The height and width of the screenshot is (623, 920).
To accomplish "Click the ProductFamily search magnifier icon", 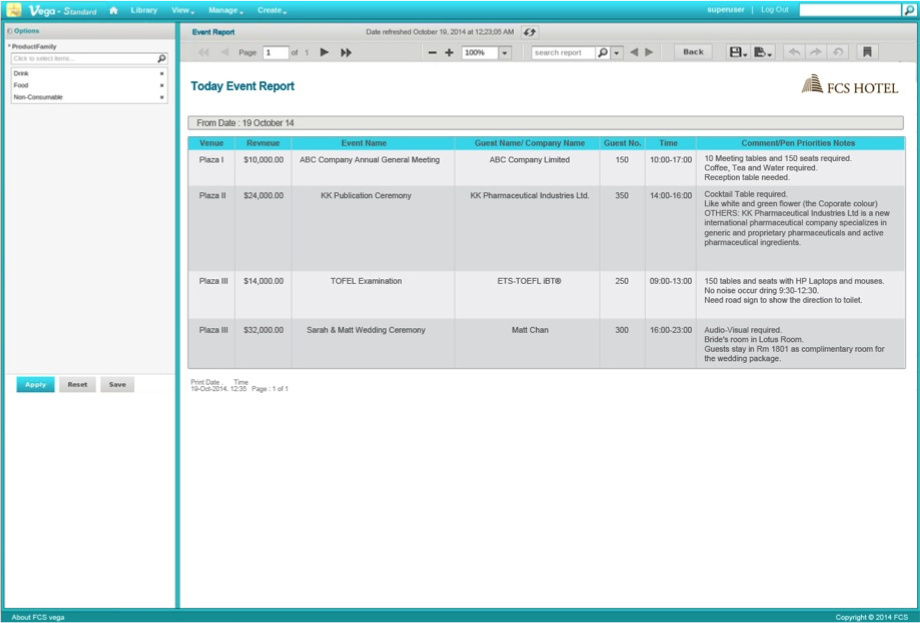I will click(x=162, y=59).
